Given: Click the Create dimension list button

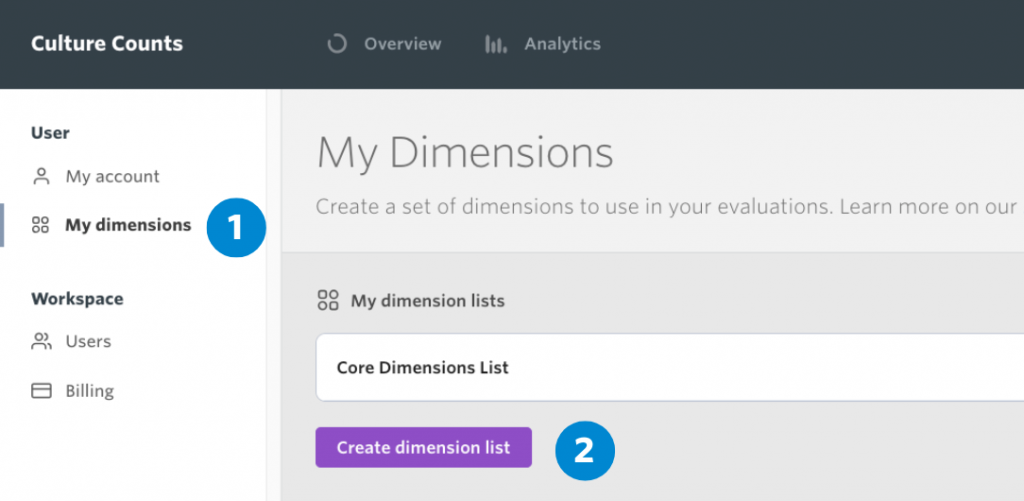Looking at the screenshot, I should tap(423, 447).
